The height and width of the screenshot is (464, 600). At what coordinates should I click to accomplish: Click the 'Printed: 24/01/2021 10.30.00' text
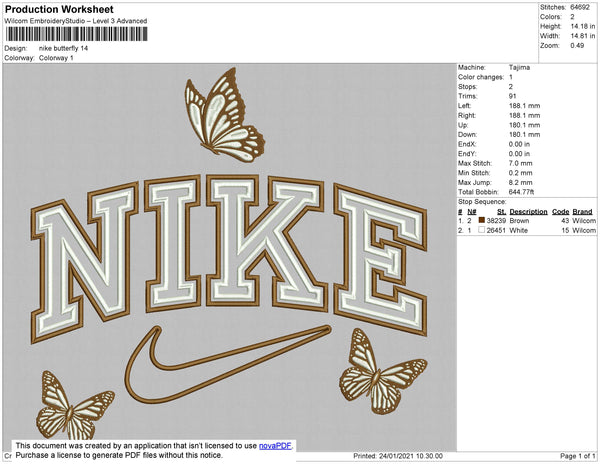398,456
